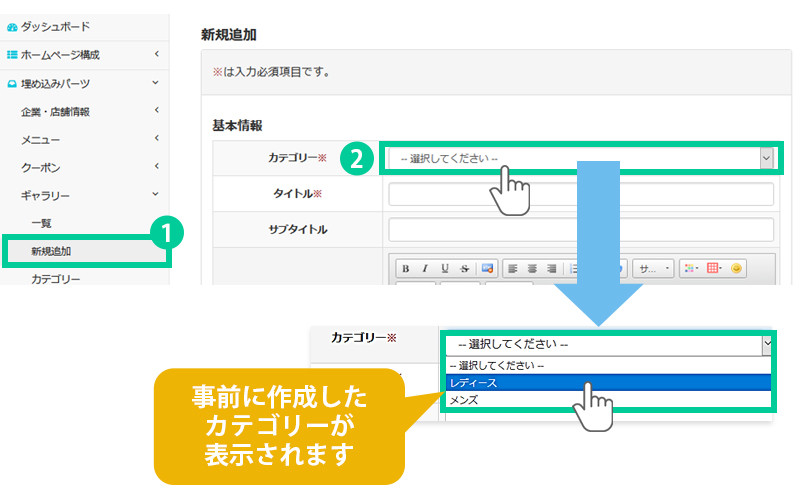Open the table insert dropdown
The height and width of the screenshot is (500, 800).
point(715,269)
